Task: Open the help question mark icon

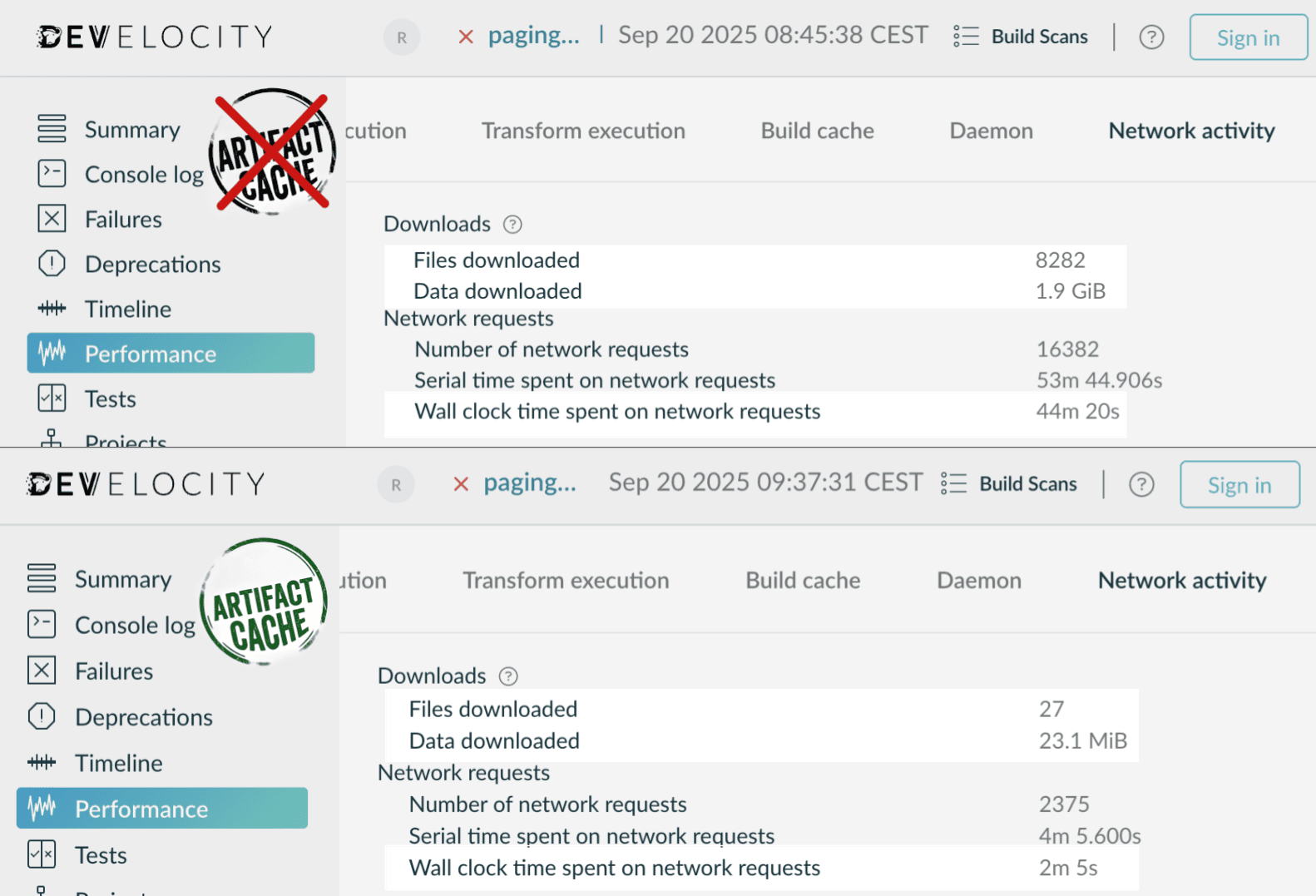Action: point(1150,37)
